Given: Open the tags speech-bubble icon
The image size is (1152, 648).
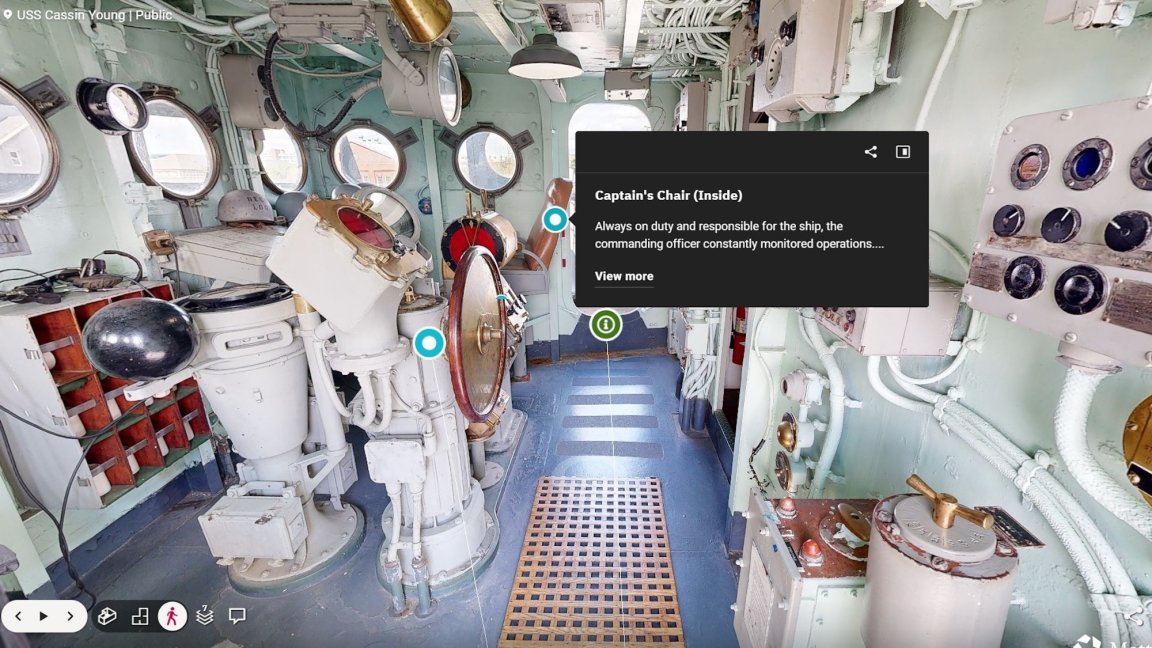Looking at the screenshot, I should pos(237,616).
